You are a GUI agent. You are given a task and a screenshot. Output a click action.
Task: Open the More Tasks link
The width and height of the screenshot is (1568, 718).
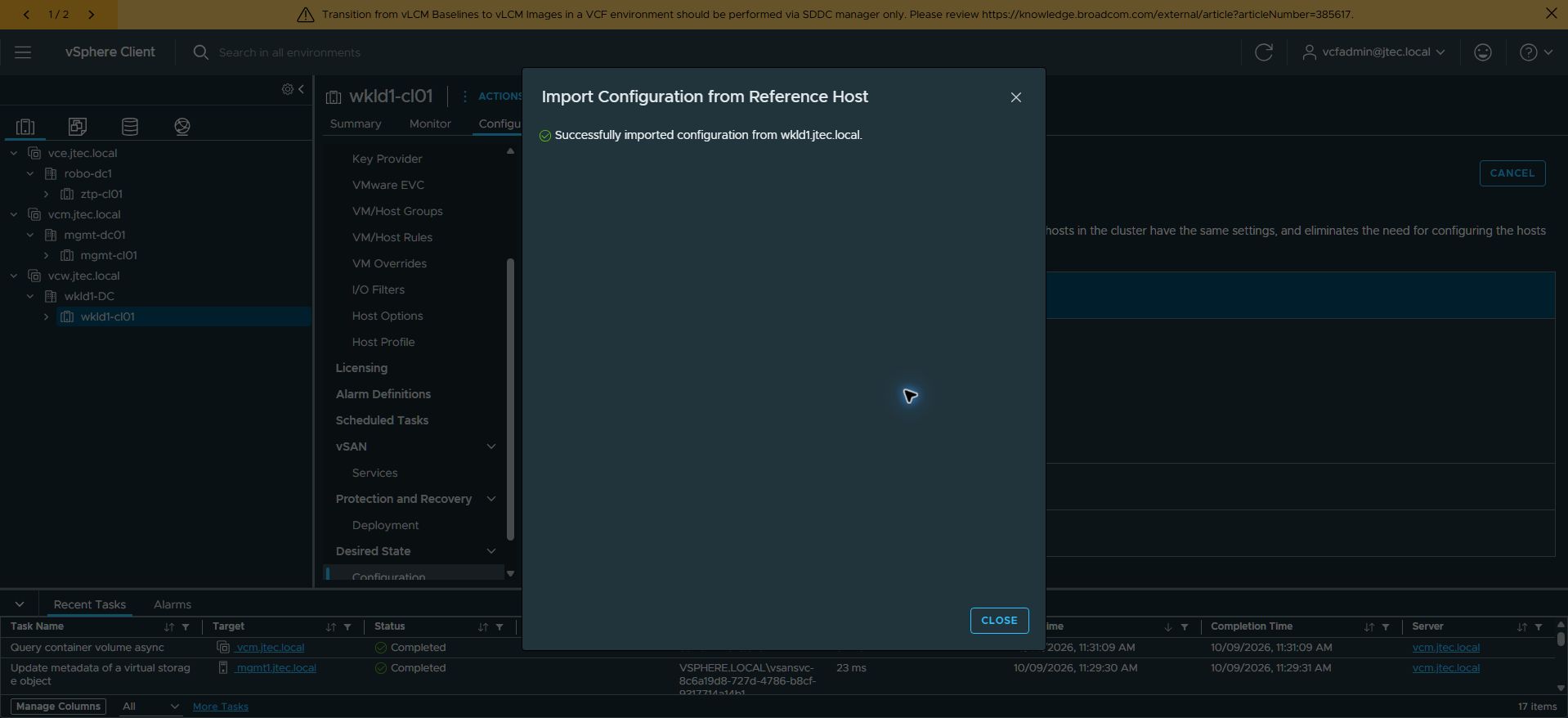coord(220,707)
